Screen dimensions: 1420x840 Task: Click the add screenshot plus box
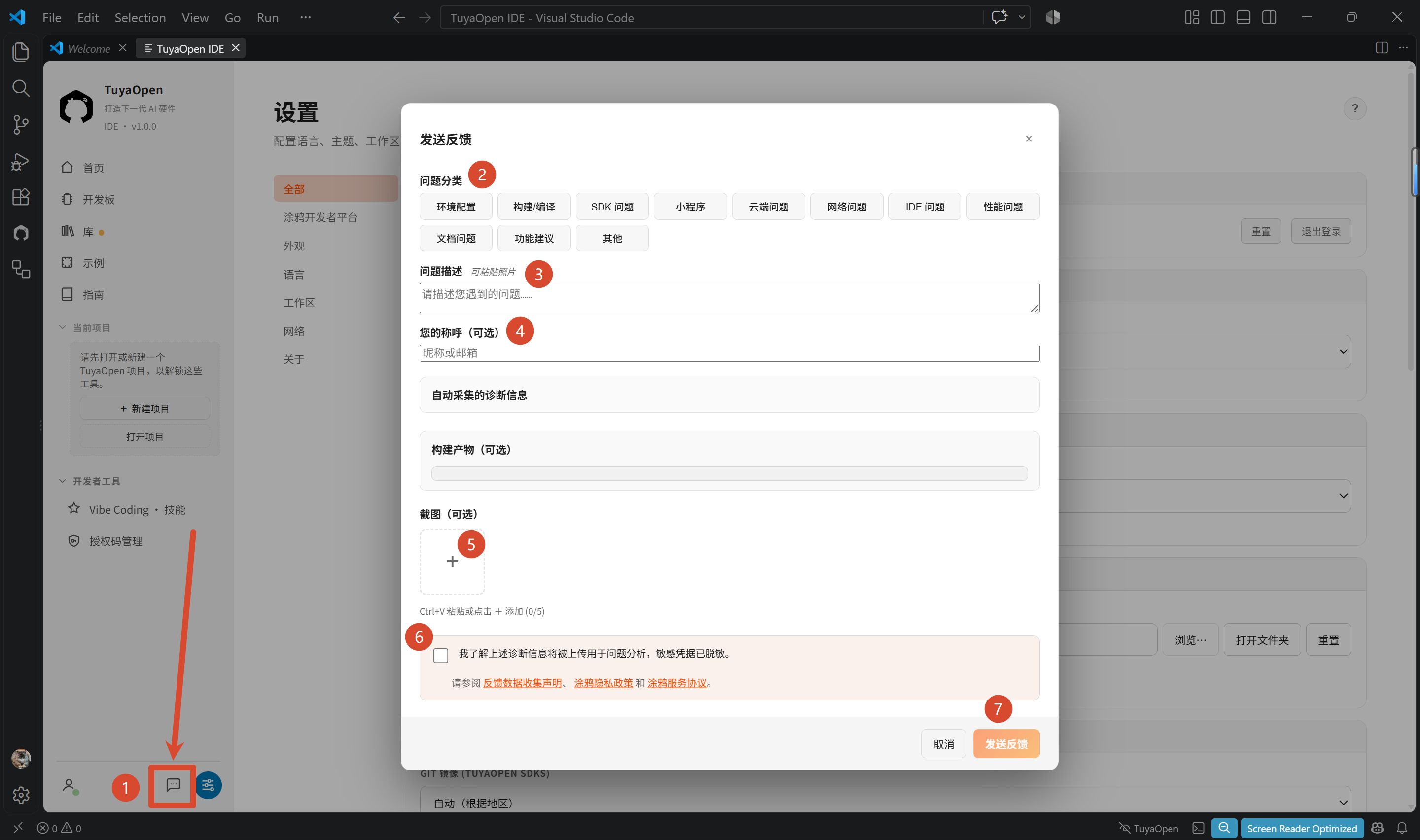[452, 561]
